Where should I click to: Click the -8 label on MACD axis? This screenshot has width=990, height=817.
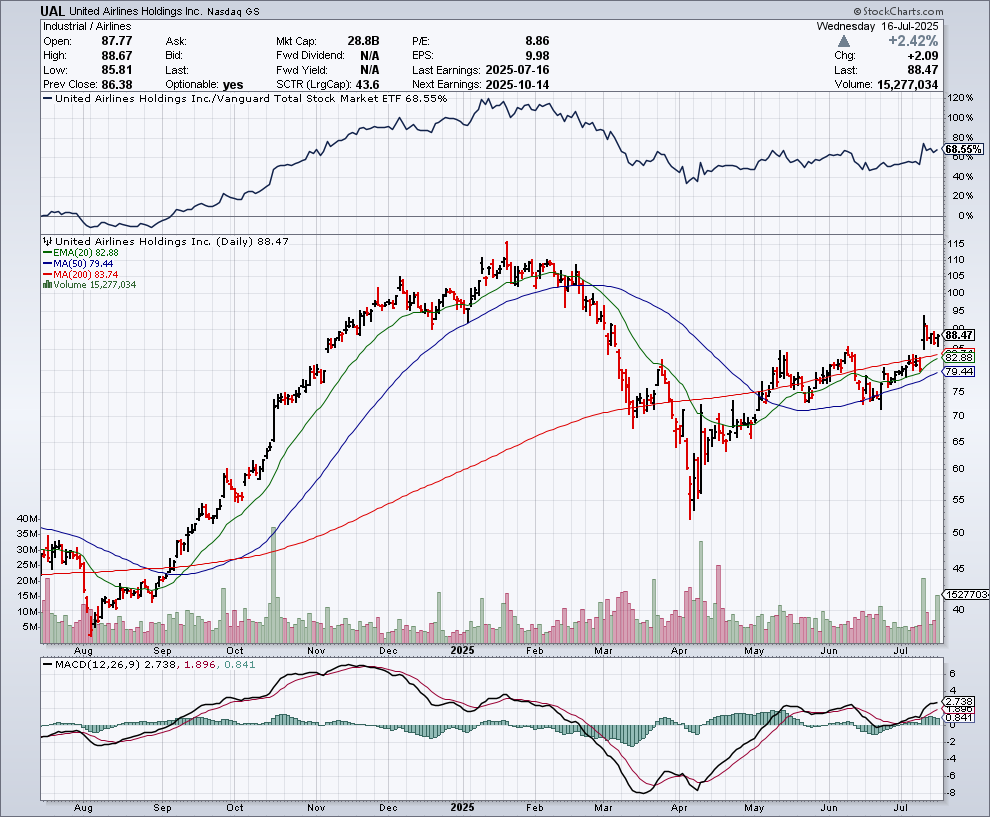click(x=953, y=793)
